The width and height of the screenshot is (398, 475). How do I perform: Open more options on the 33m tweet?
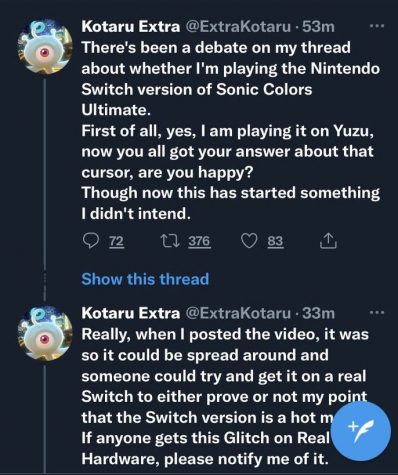tap(377, 313)
